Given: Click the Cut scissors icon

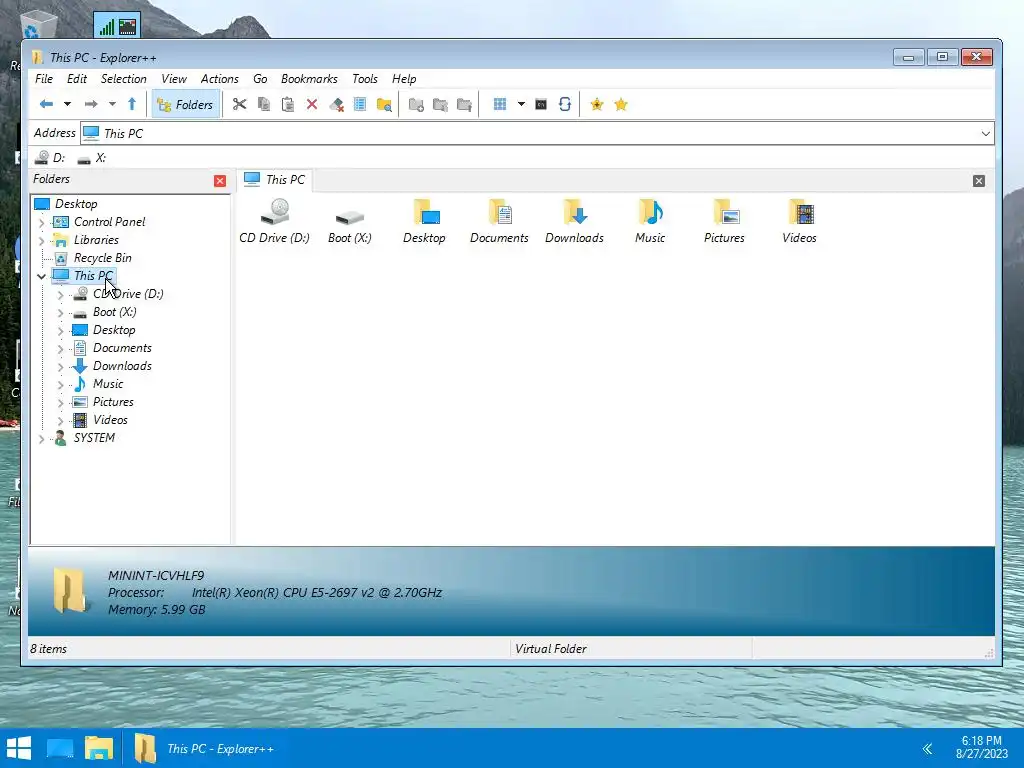Looking at the screenshot, I should [x=240, y=104].
